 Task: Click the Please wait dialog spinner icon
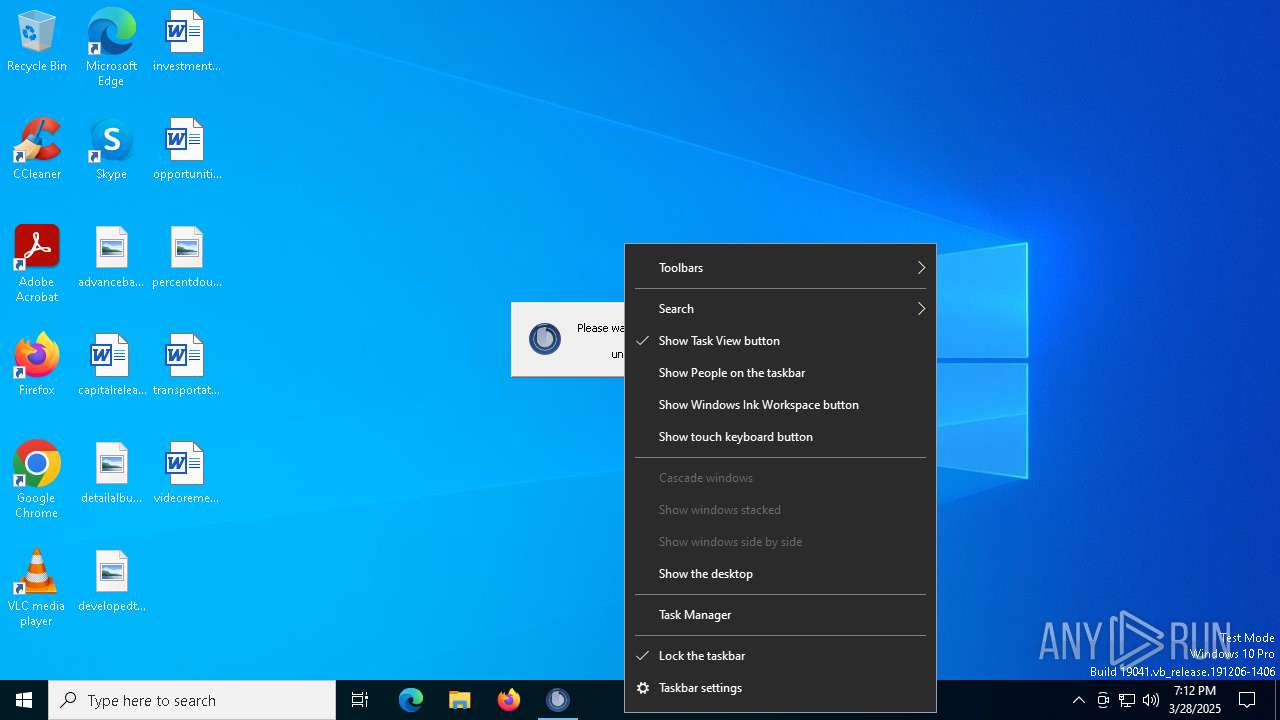(545, 339)
